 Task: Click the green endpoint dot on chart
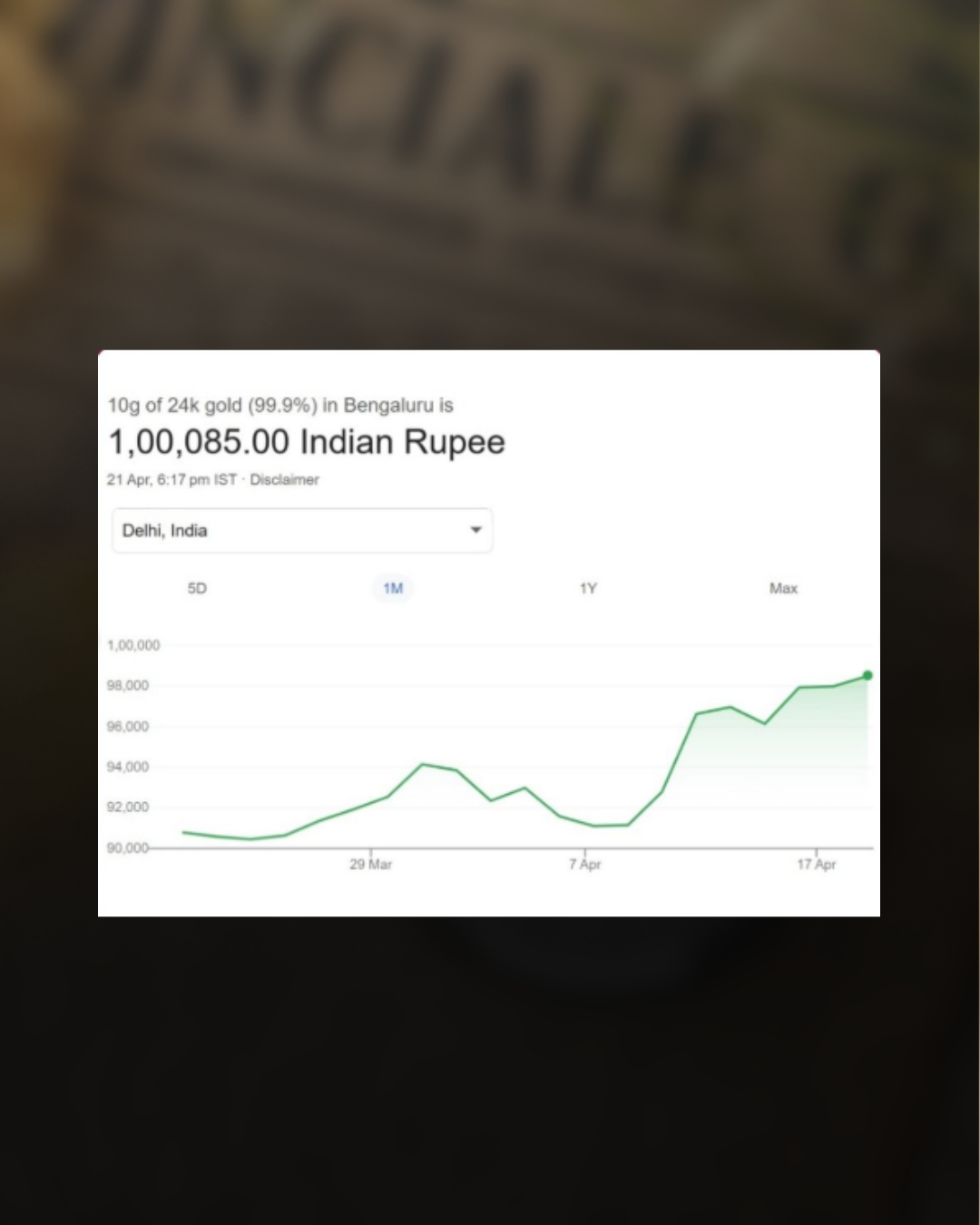point(867,675)
